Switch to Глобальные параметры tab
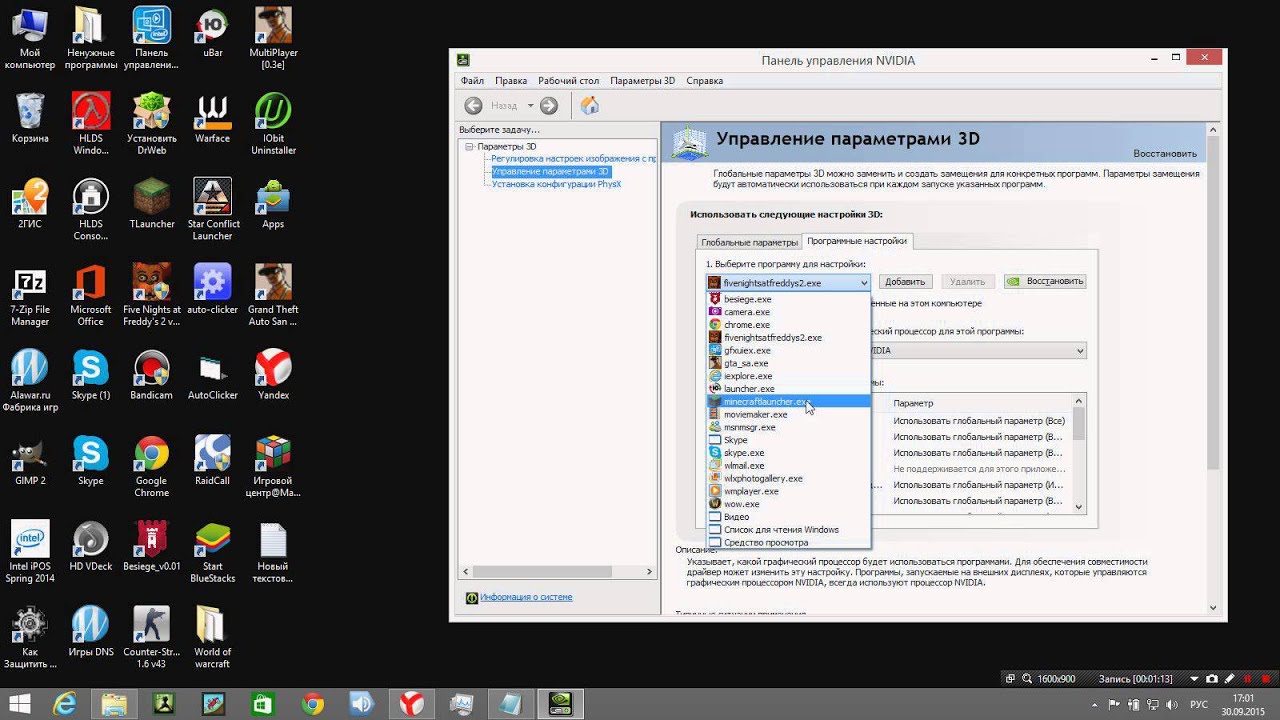1280x720 pixels. (749, 242)
